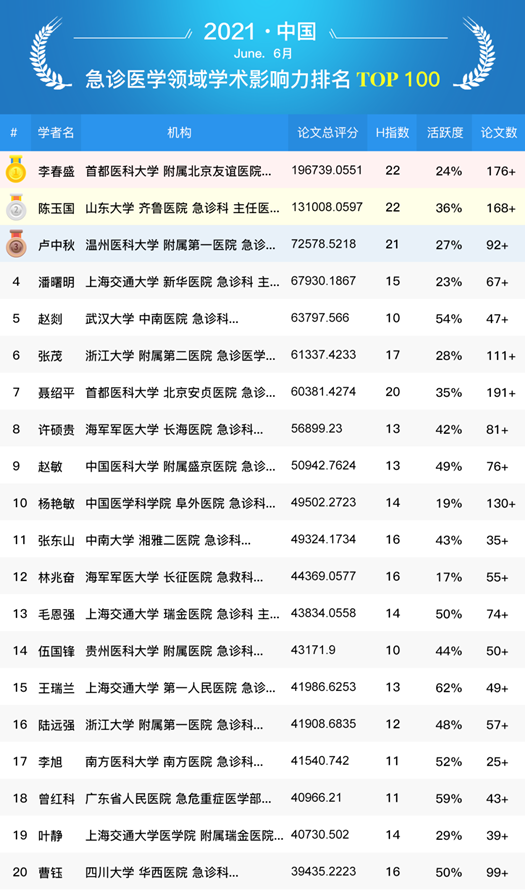Sort by the 论文总评分 column header

point(327,133)
